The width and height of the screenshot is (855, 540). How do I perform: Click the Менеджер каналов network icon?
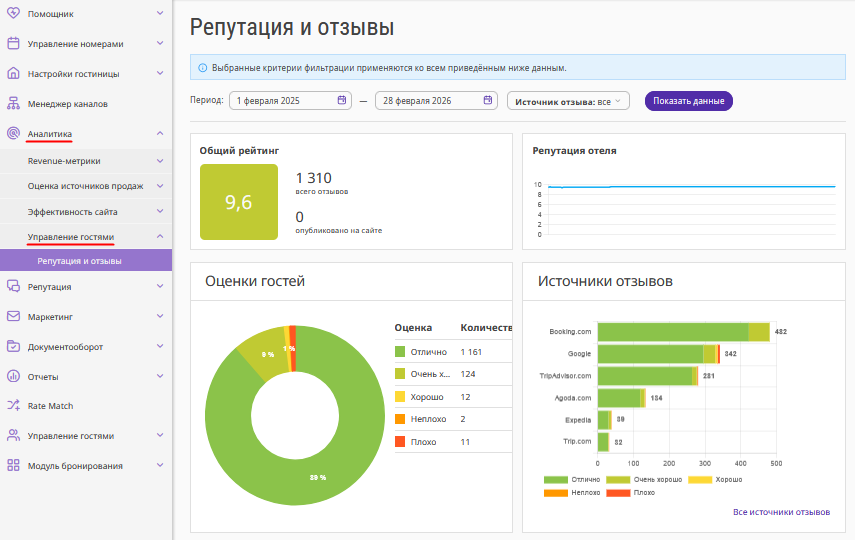pyautogui.click(x=13, y=104)
